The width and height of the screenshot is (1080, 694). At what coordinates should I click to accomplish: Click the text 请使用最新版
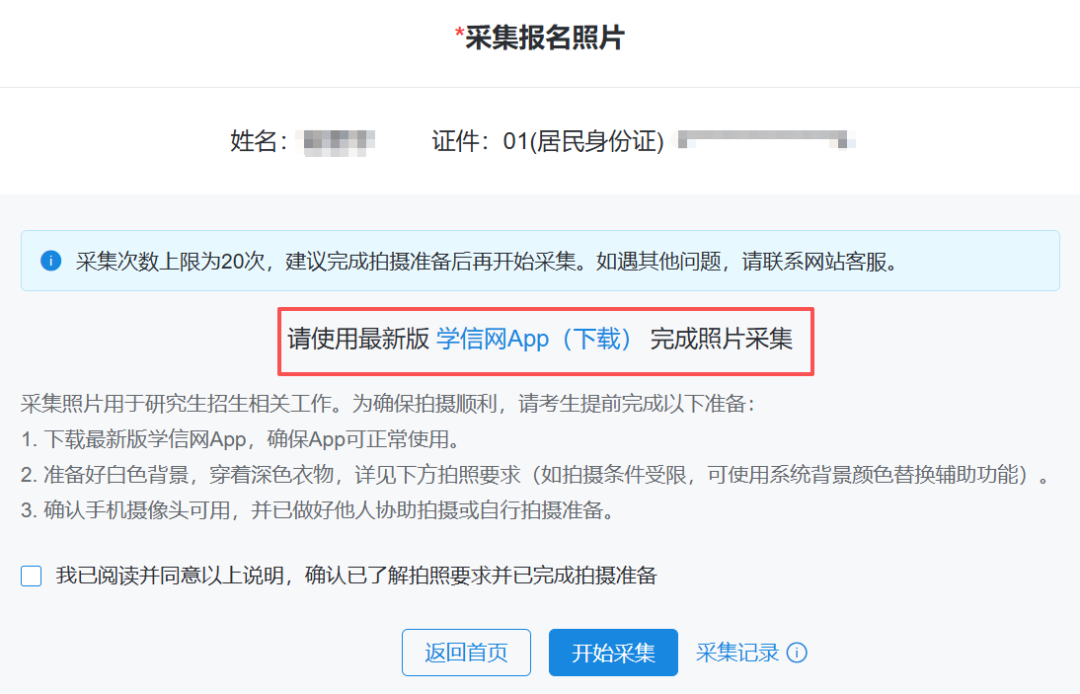pyautogui.click(x=358, y=339)
